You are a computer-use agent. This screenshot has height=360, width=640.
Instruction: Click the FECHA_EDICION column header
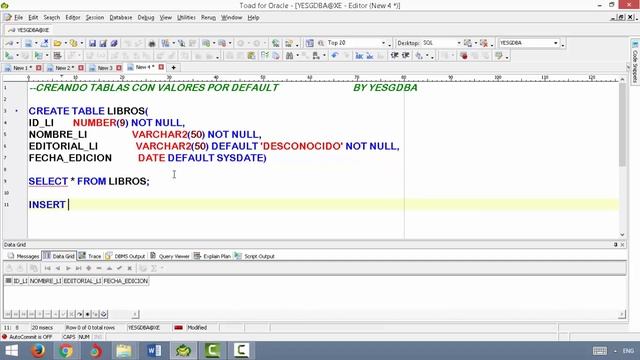tap(125, 281)
